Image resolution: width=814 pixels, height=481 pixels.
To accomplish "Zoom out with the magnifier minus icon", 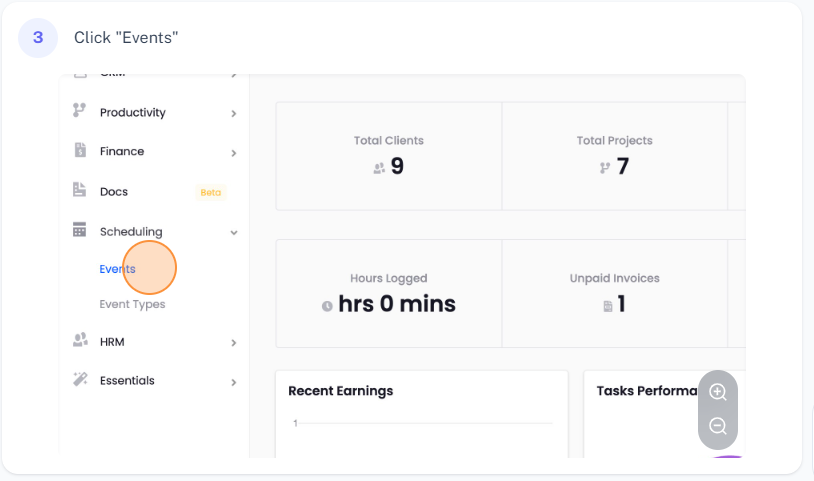I will click(x=717, y=426).
